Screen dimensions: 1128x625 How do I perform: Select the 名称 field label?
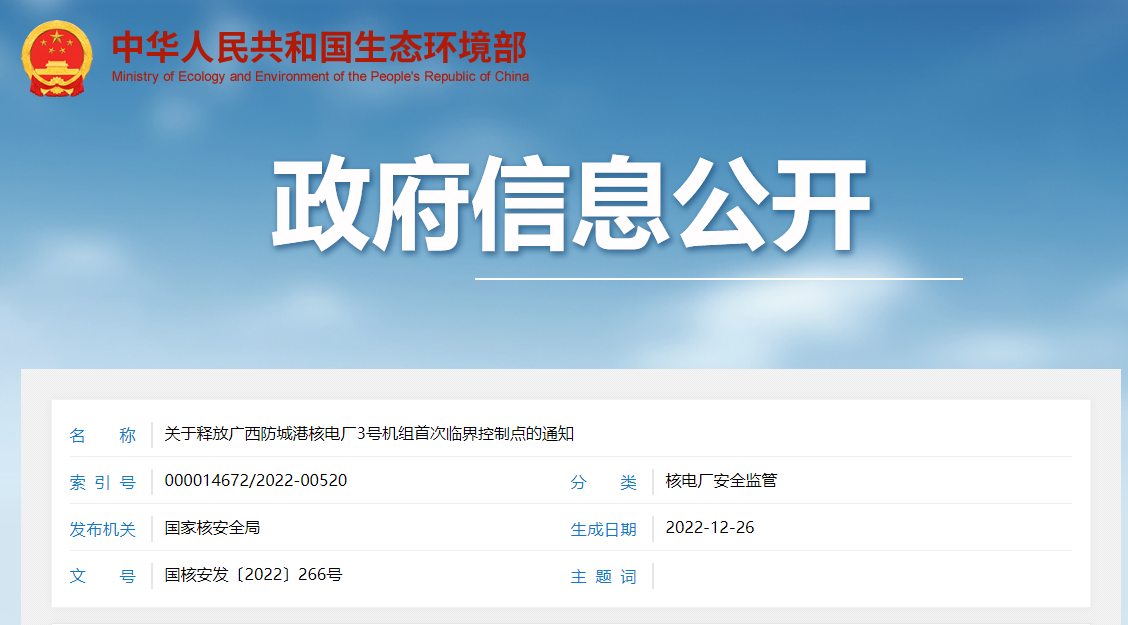[102, 435]
